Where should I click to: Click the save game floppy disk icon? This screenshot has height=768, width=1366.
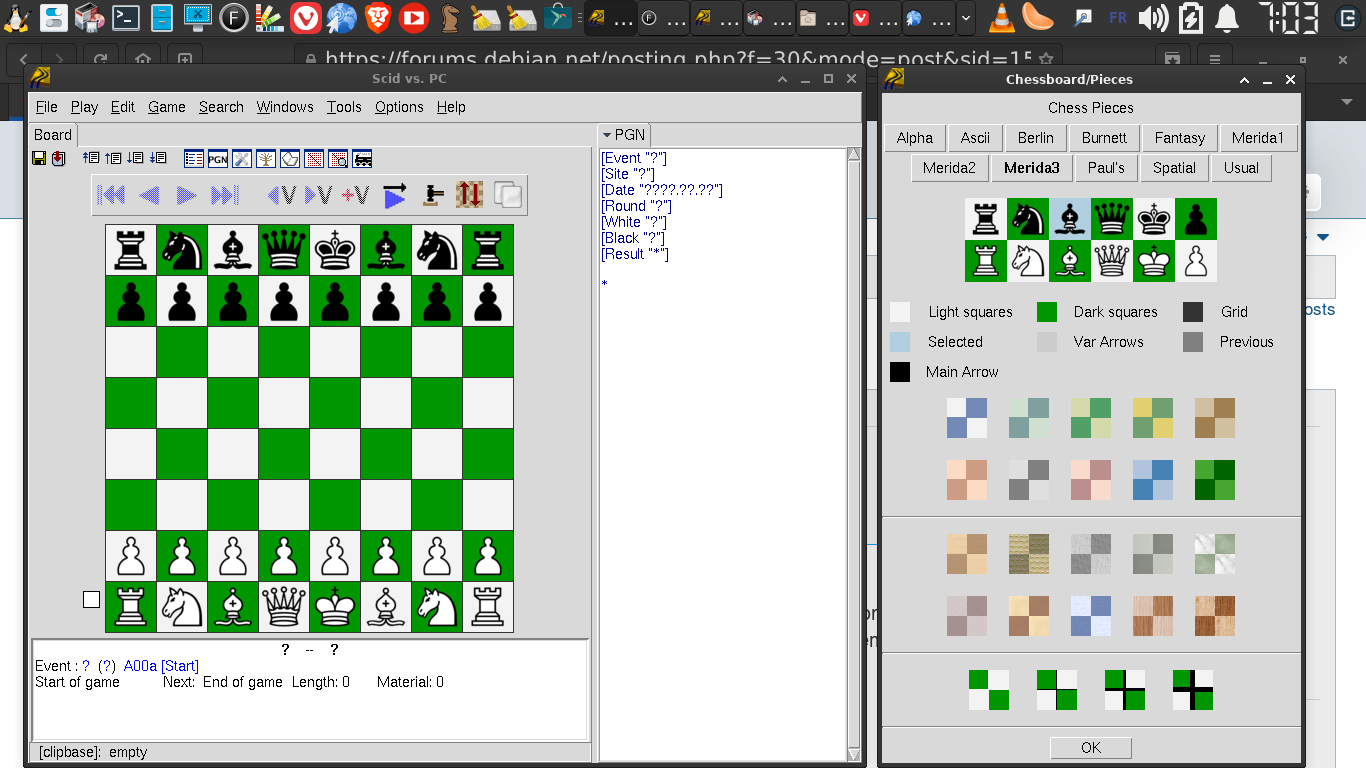39,158
